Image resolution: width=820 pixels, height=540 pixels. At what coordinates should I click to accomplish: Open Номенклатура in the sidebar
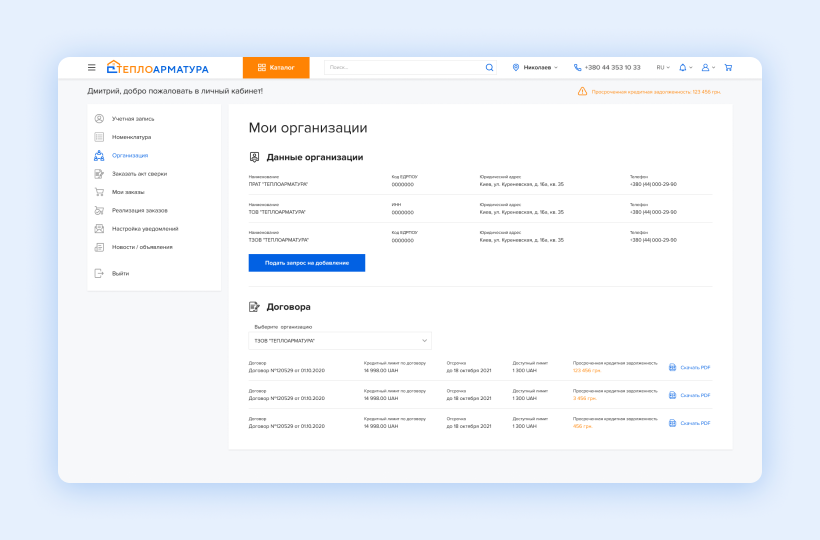pyautogui.click(x=131, y=137)
